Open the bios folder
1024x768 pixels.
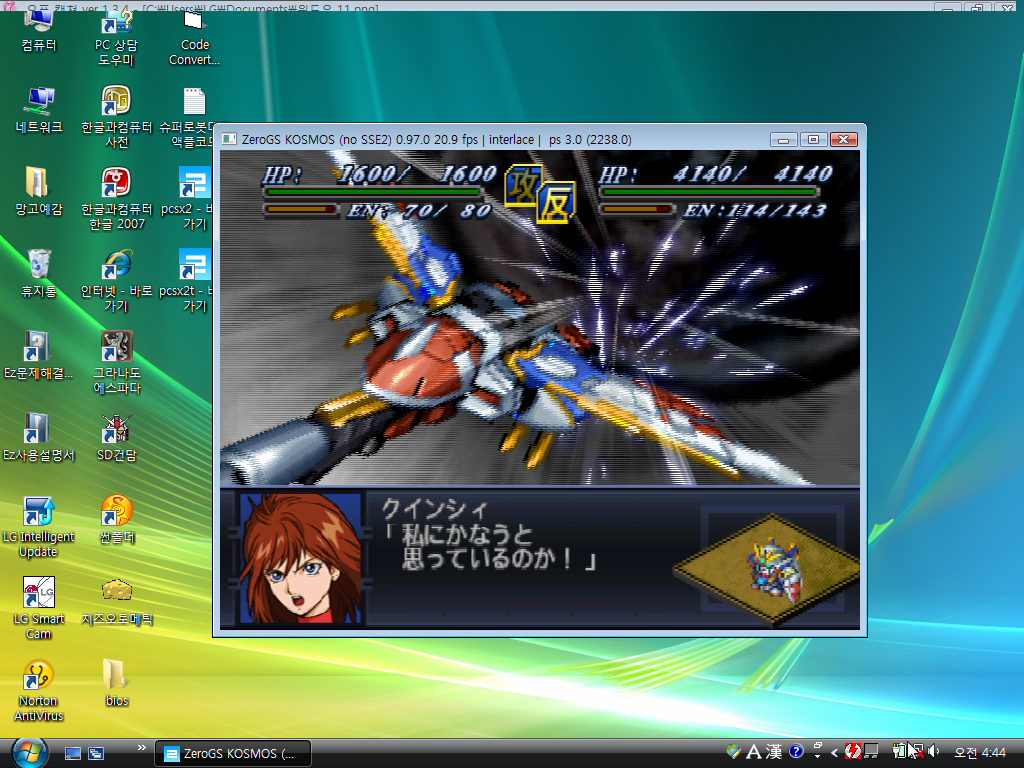click(116, 684)
